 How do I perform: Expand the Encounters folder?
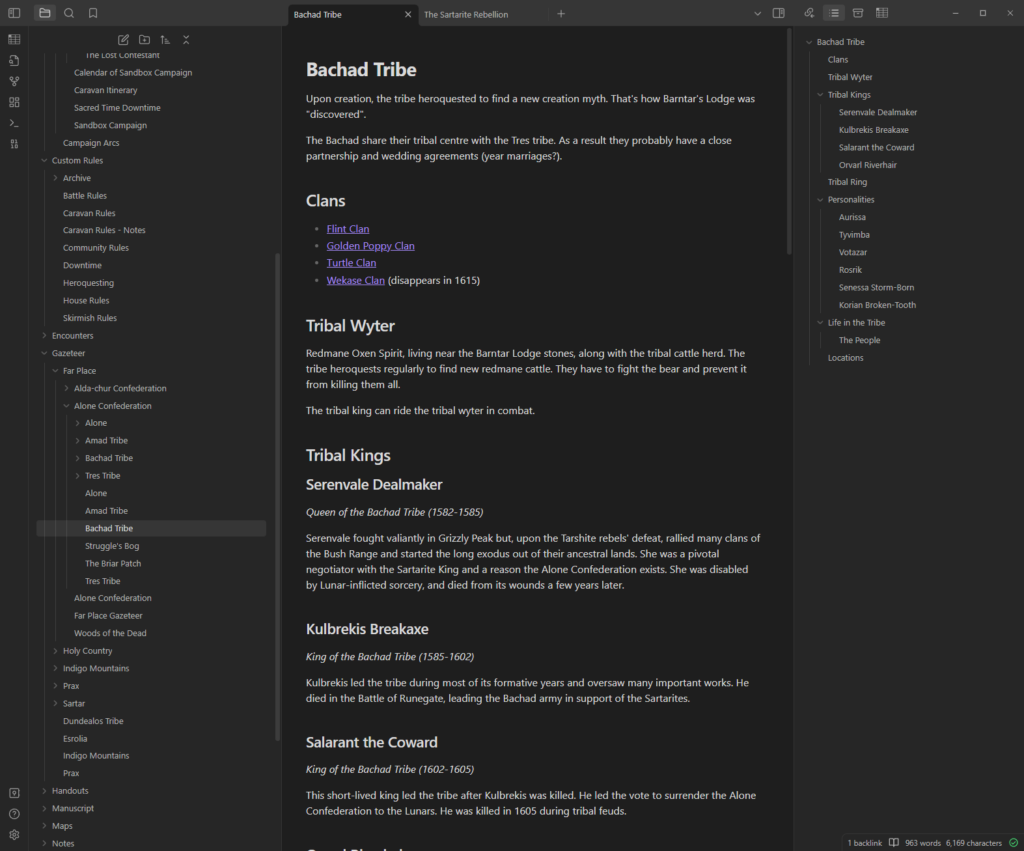[44, 336]
